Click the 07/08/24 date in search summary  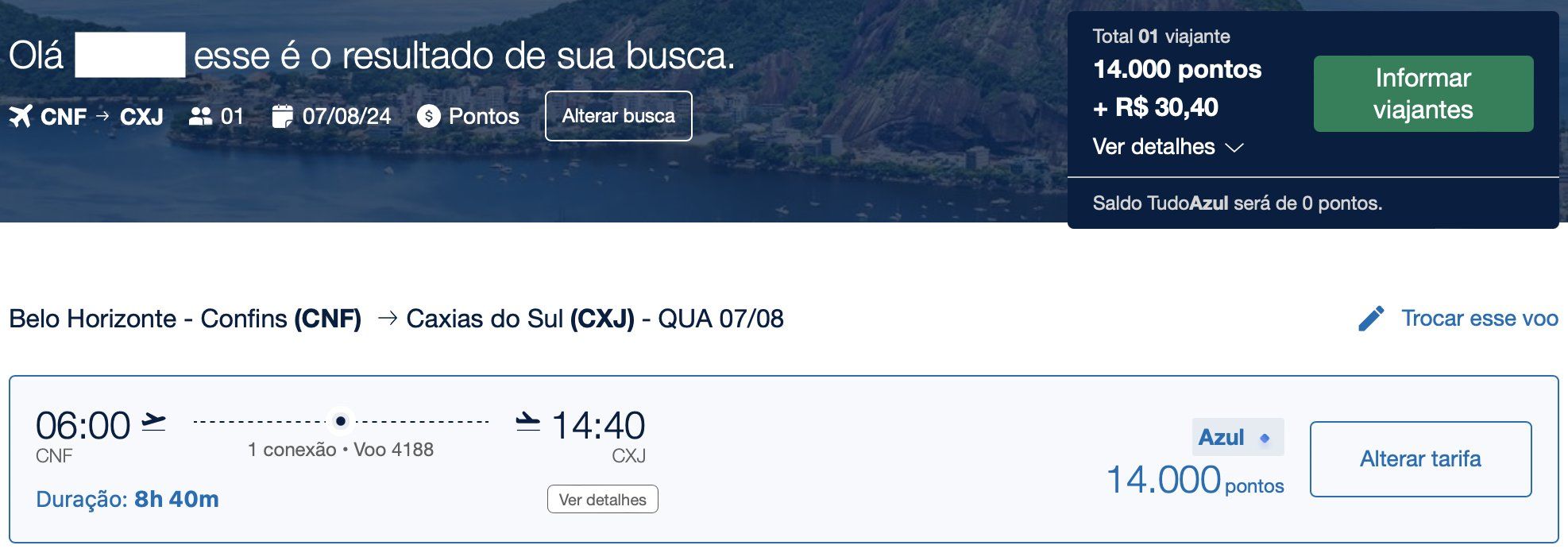coord(347,116)
